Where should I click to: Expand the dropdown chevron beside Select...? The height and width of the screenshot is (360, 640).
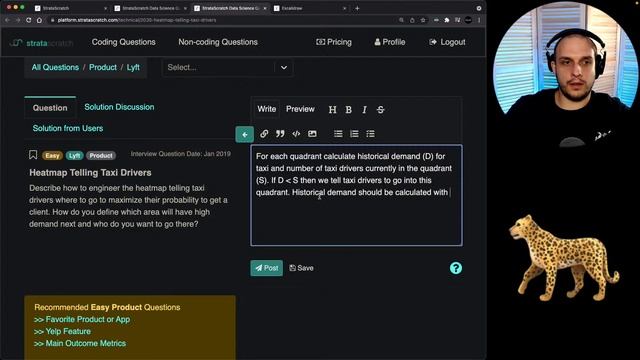[284, 67]
